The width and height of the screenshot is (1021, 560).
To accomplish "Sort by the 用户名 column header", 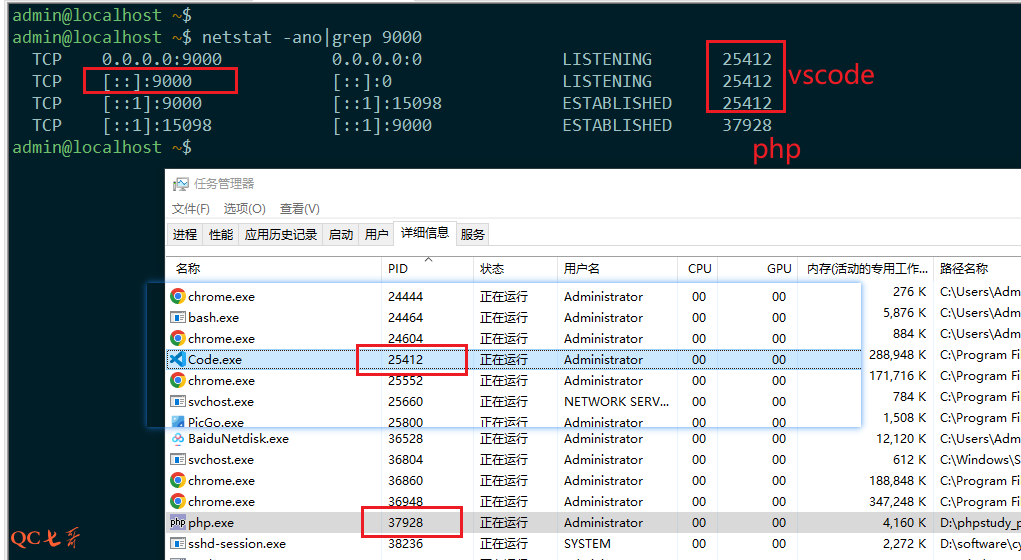I will click(x=582, y=269).
